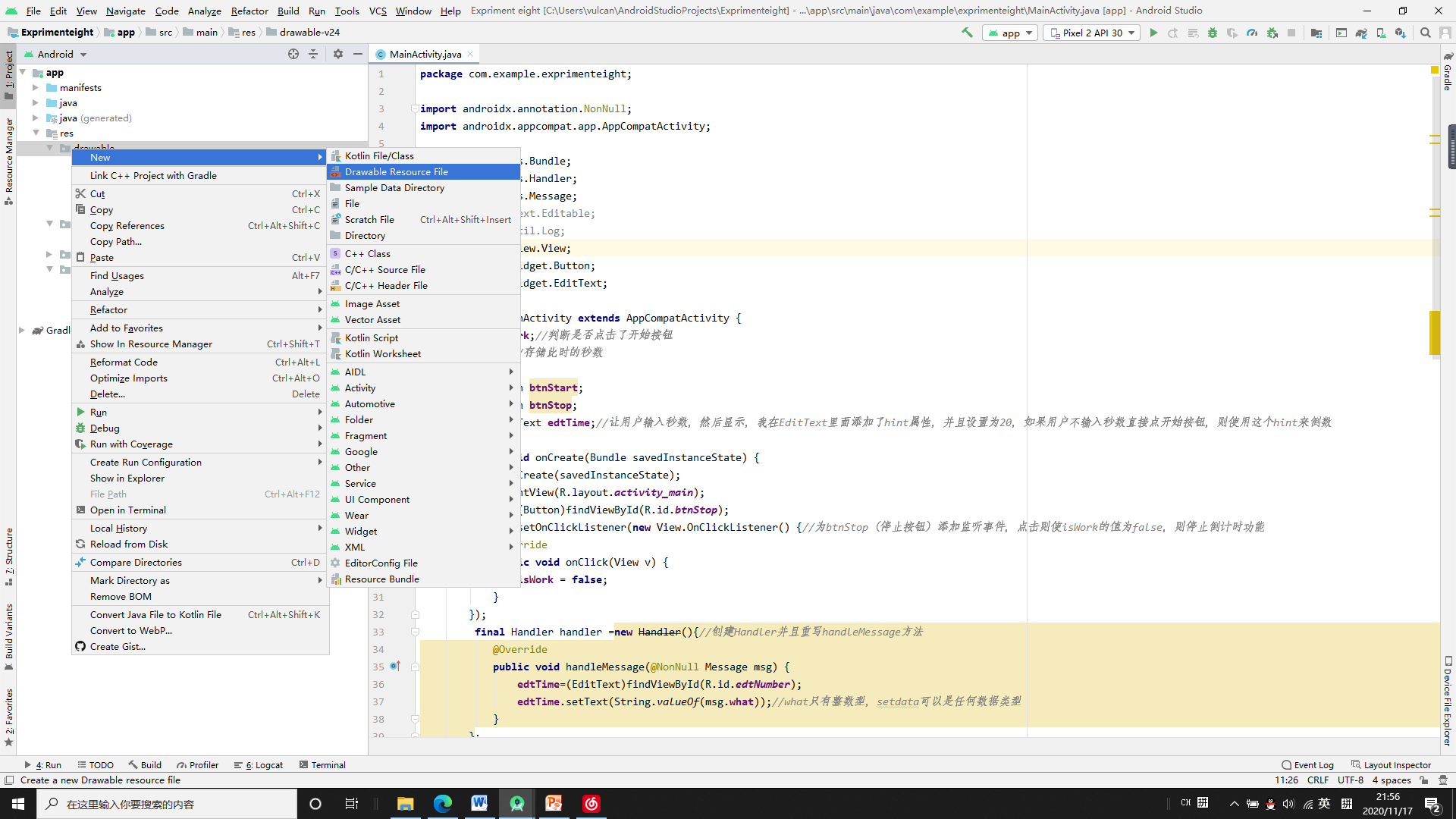Open the profiler gauge icon in the toolbar
This screenshot has width=1456, height=819.
1252,33
